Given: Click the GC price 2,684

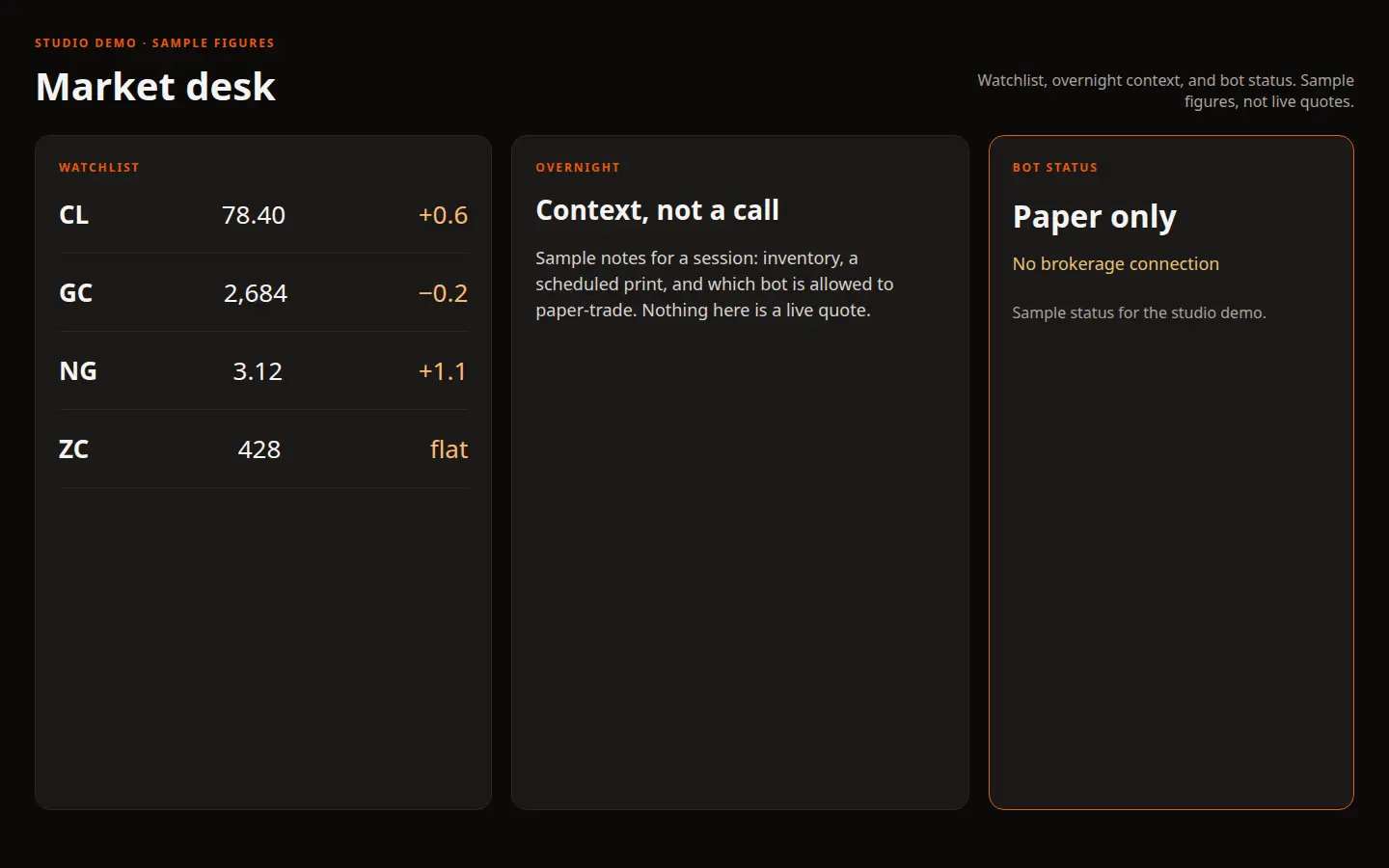Looking at the screenshot, I should tap(256, 293).
